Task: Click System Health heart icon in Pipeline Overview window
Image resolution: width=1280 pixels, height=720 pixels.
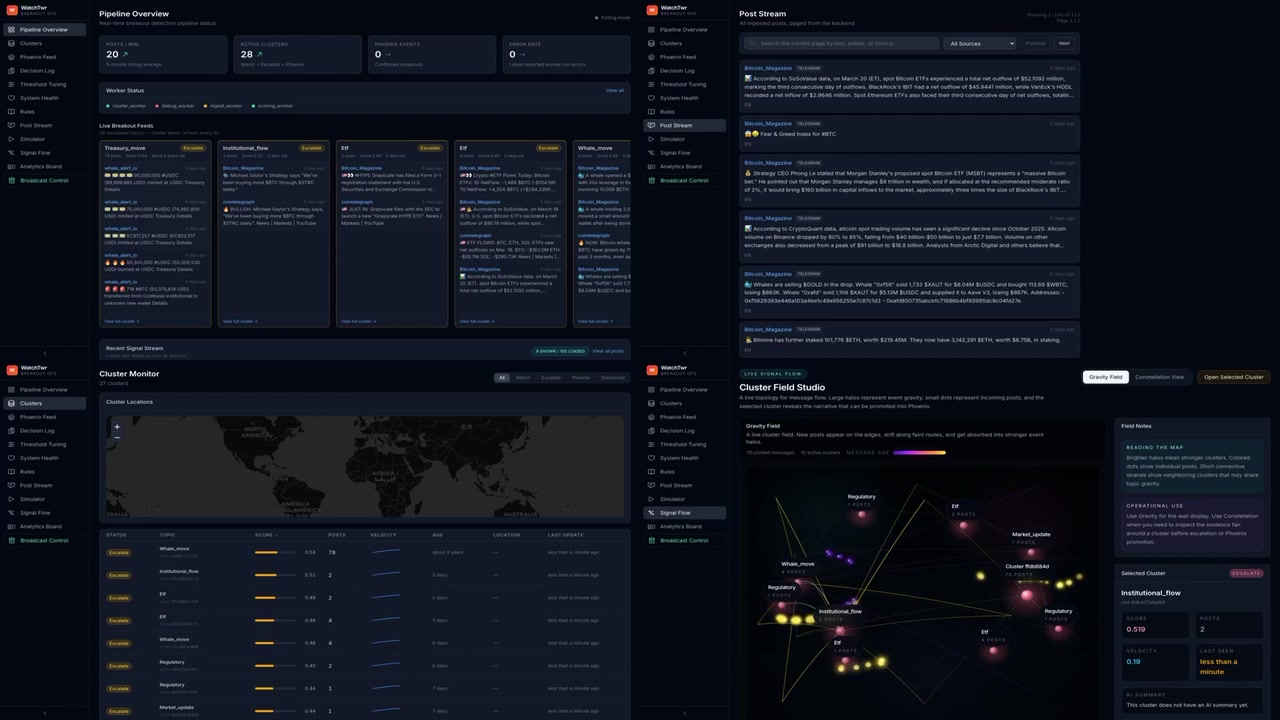Action: coord(12,98)
